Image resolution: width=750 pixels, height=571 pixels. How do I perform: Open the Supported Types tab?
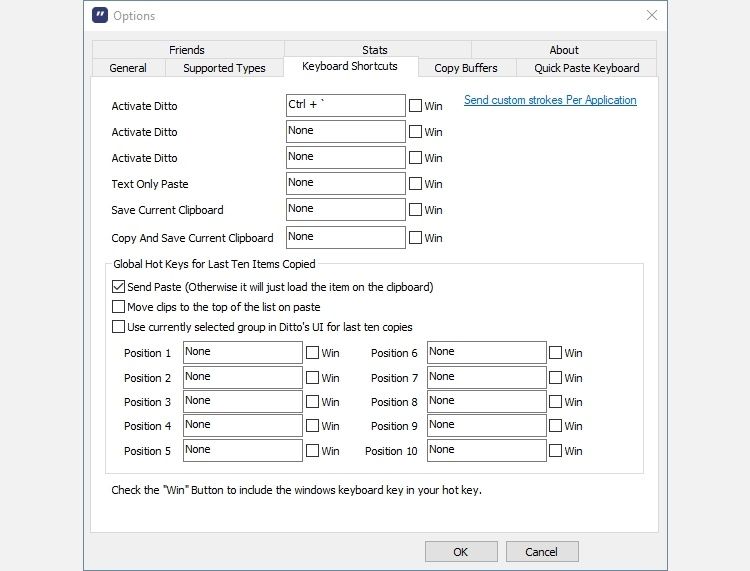pos(224,68)
